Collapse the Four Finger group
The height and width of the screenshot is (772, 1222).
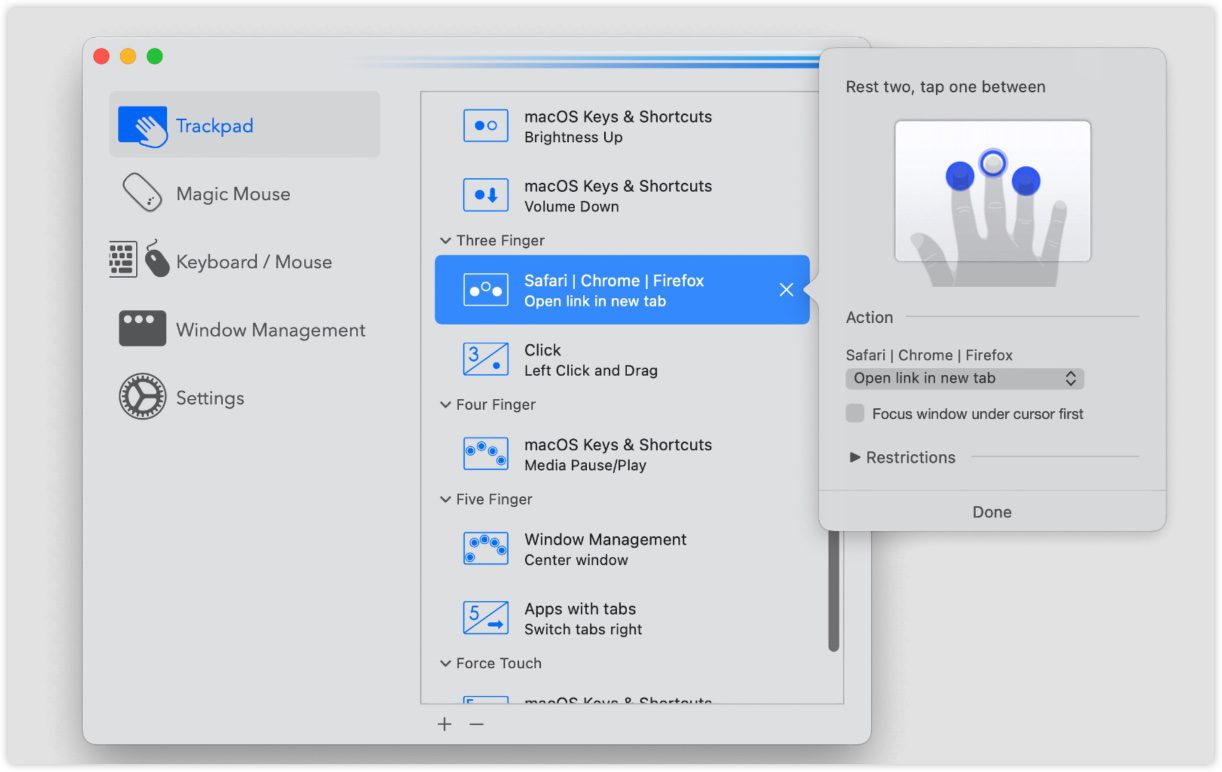point(445,405)
